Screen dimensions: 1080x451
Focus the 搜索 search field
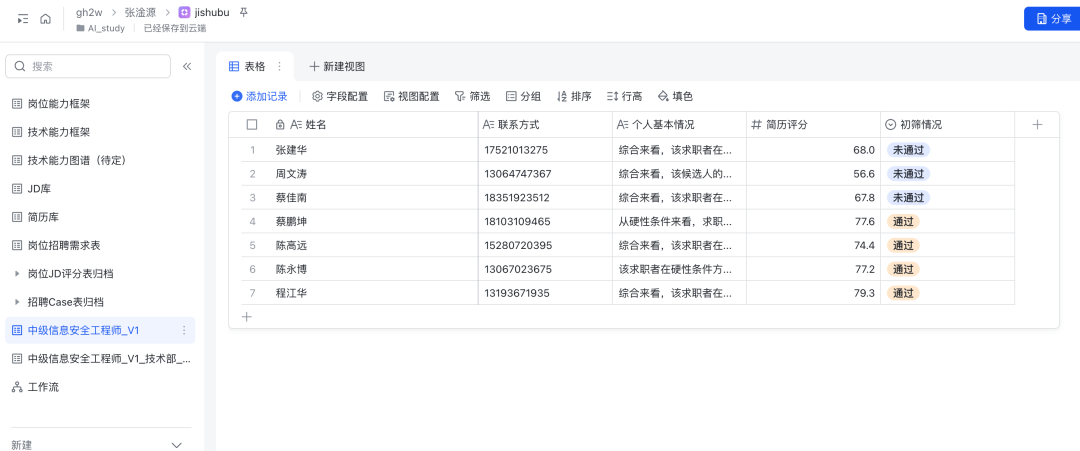click(x=88, y=66)
